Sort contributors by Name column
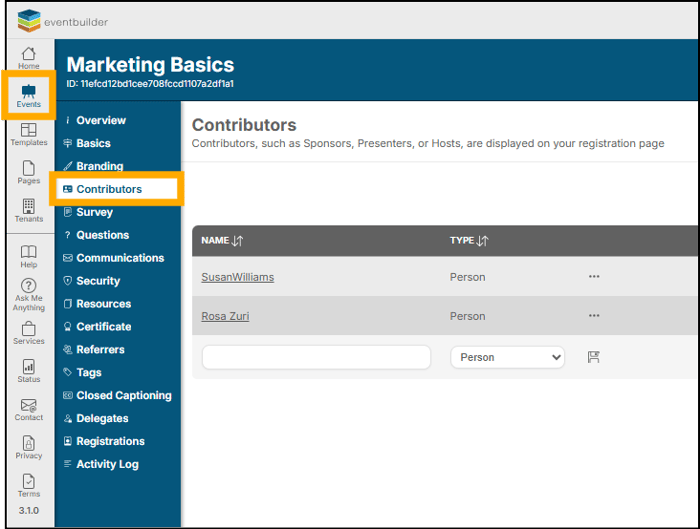The height and width of the screenshot is (529, 700). click(x=237, y=241)
